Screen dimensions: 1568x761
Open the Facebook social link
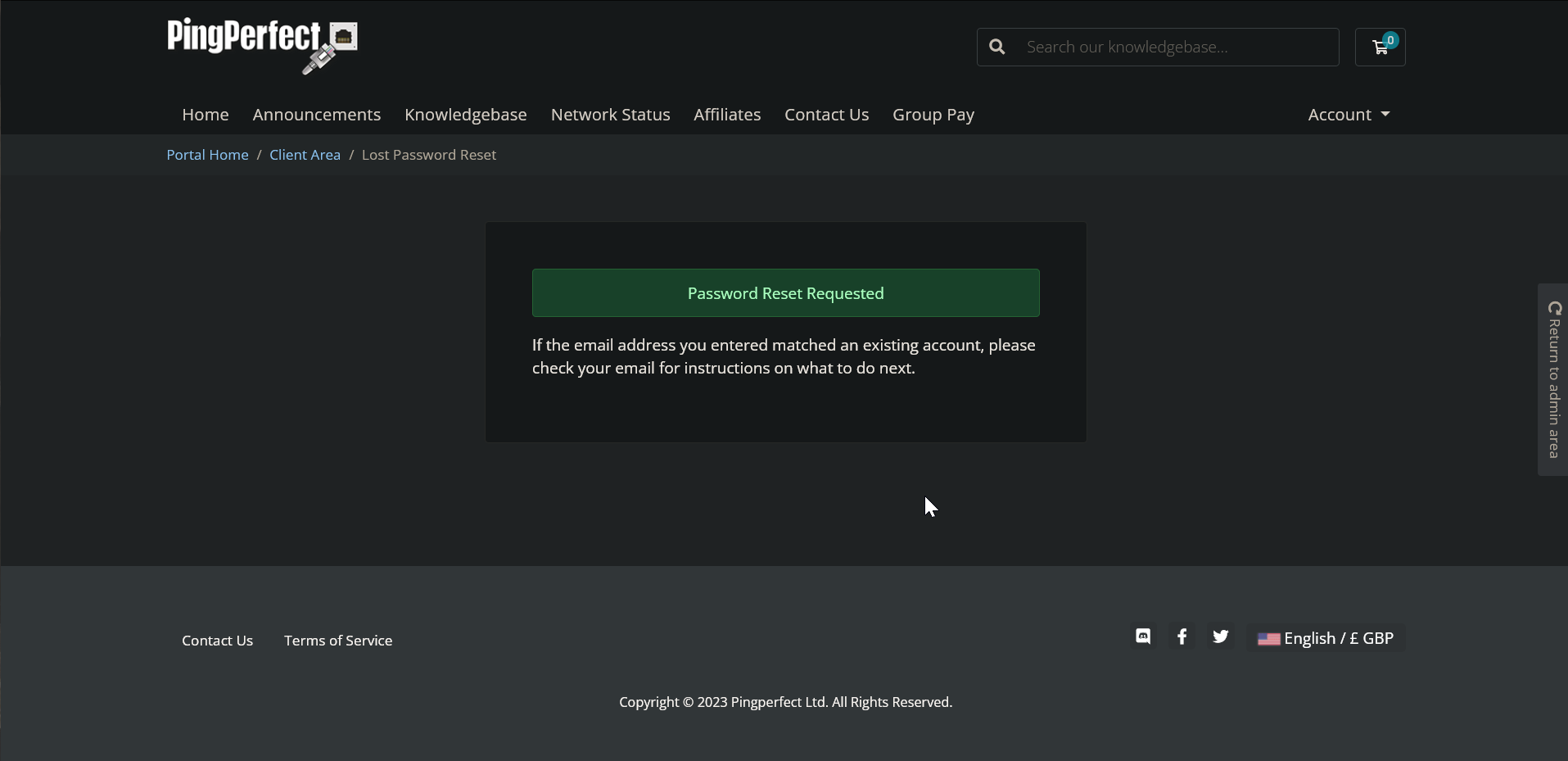[x=1182, y=636]
